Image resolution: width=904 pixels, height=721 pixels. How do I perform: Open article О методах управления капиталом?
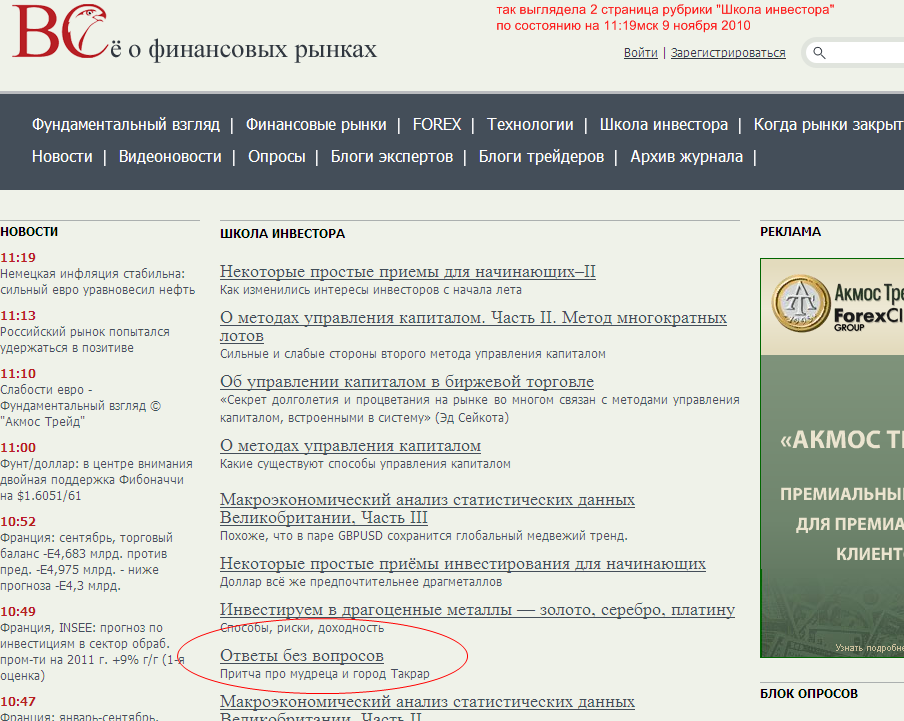click(351, 446)
